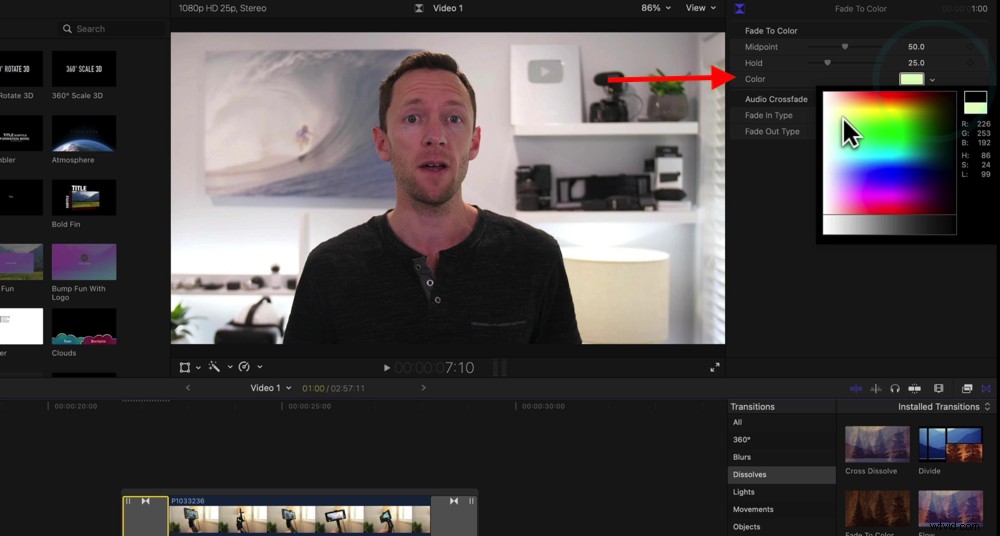Click the Audio Crossfade section heading
Image resolution: width=1000 pixels, height=536 pixels.
(776, 99)
